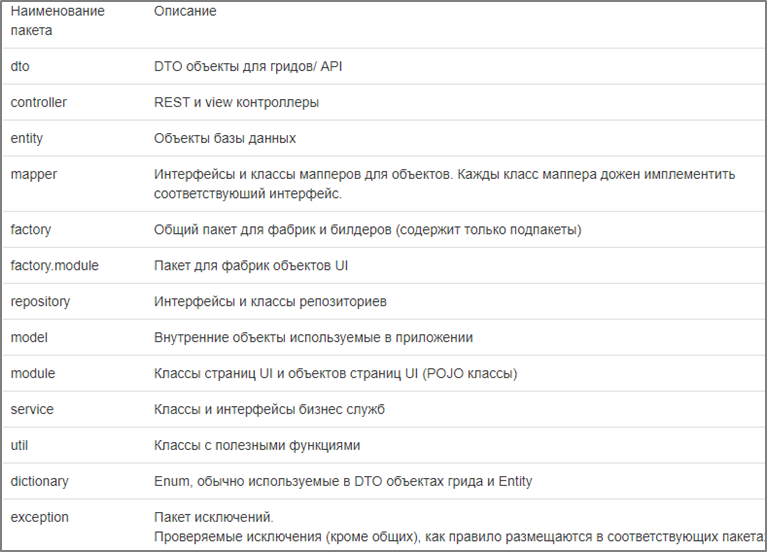
Task: Select the "entity" package name cell
Action: pos(27,138)
